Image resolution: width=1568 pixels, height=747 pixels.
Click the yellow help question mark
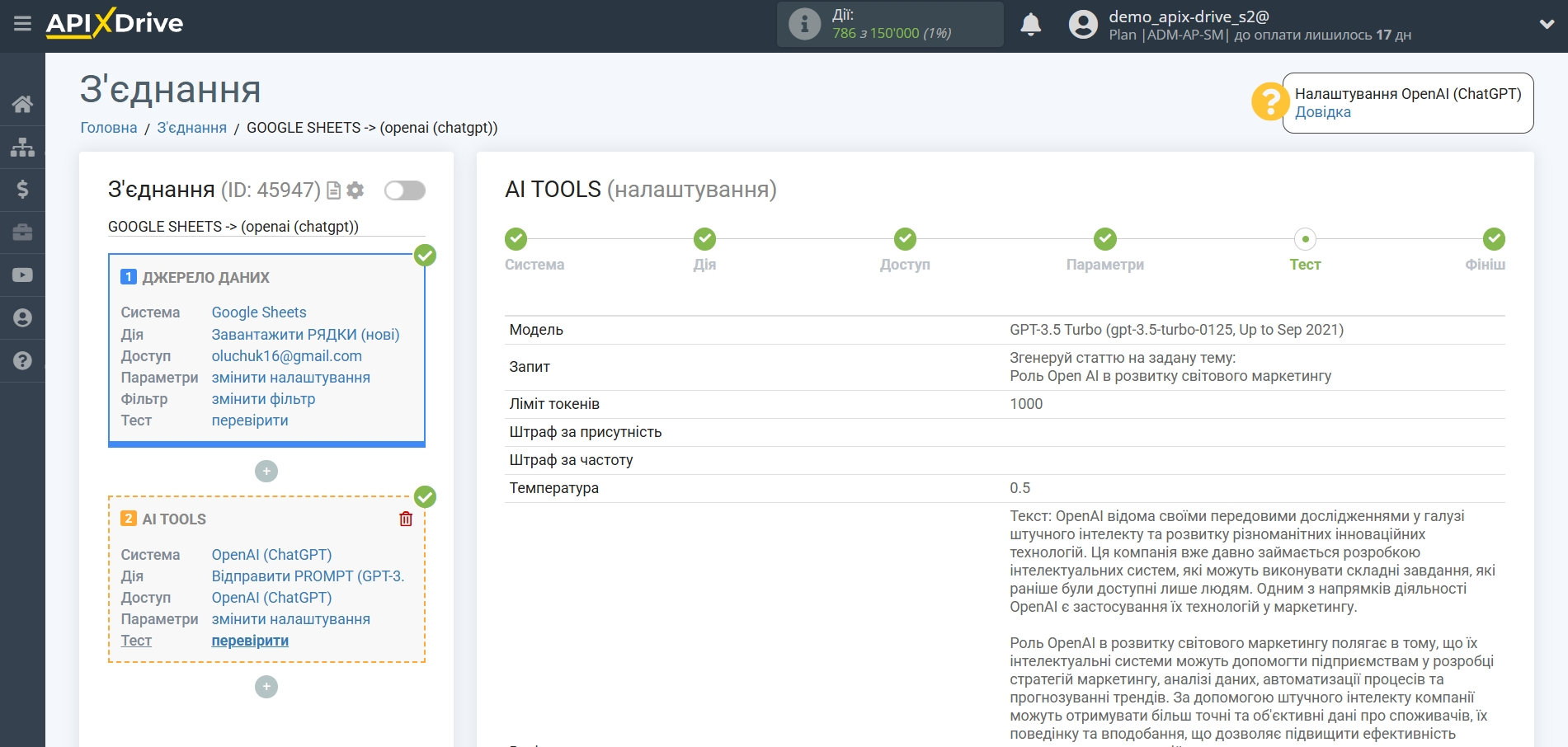pos(1269,102)
